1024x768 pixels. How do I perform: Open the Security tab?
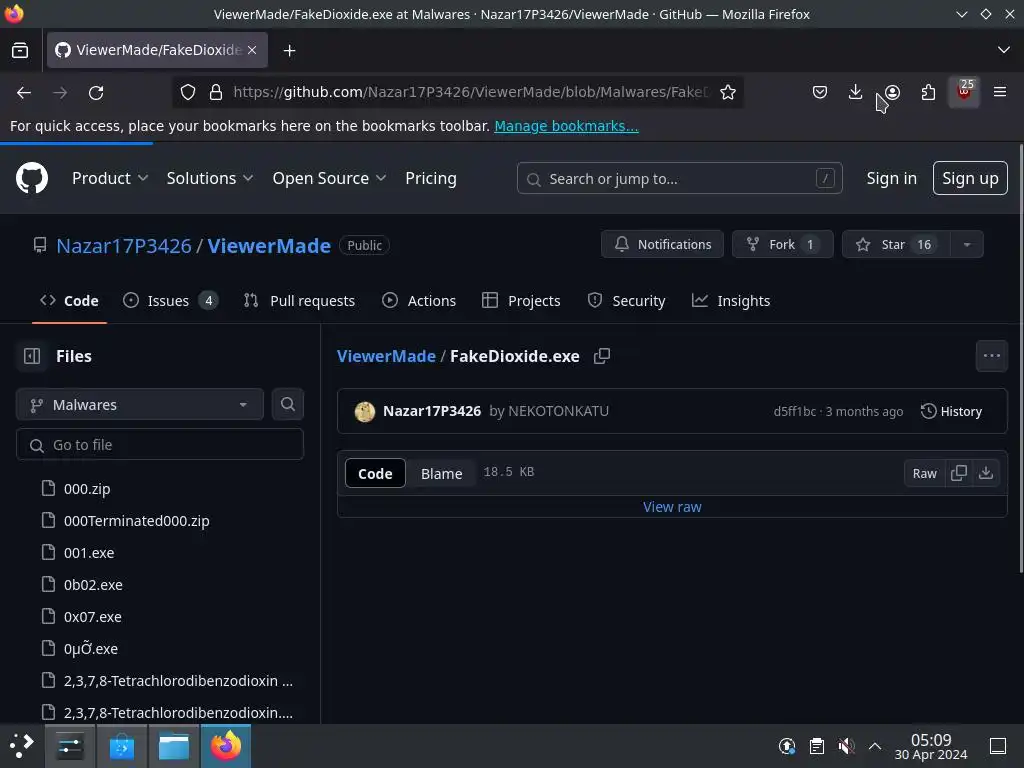coord(626,300)
